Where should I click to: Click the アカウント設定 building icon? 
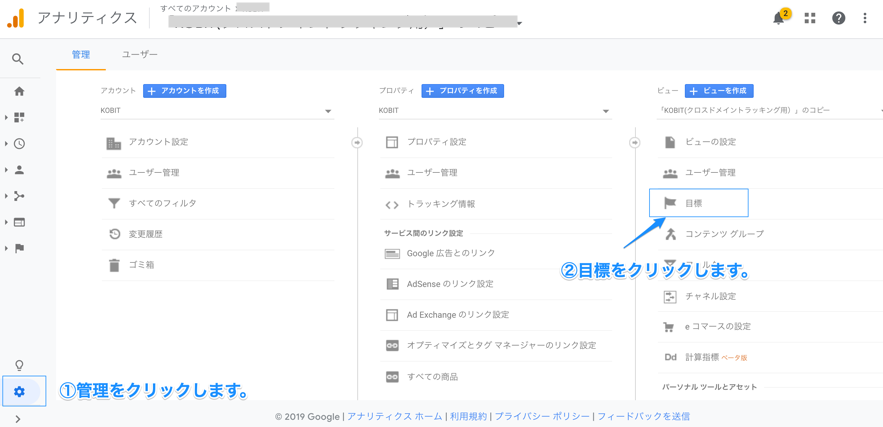tap(114, 143)
